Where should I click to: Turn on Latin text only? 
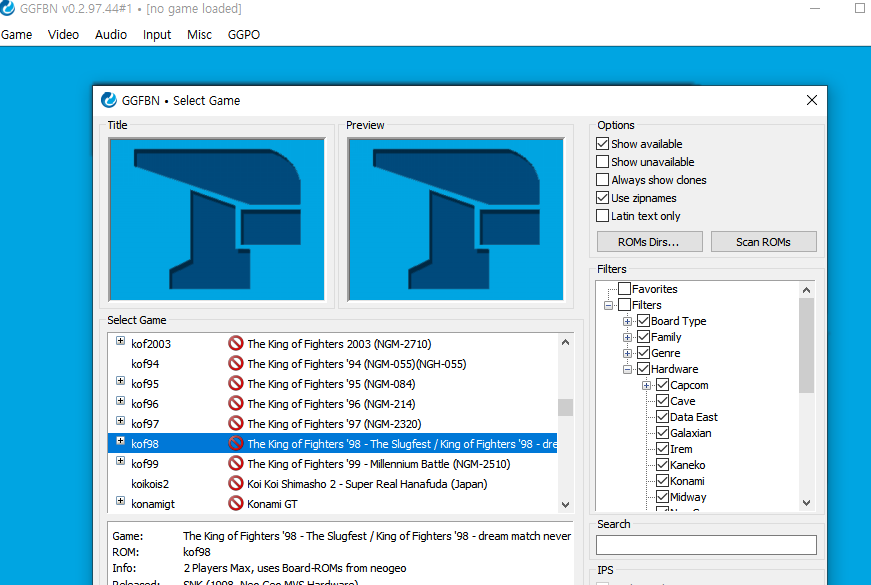click(x=602, y=216)
